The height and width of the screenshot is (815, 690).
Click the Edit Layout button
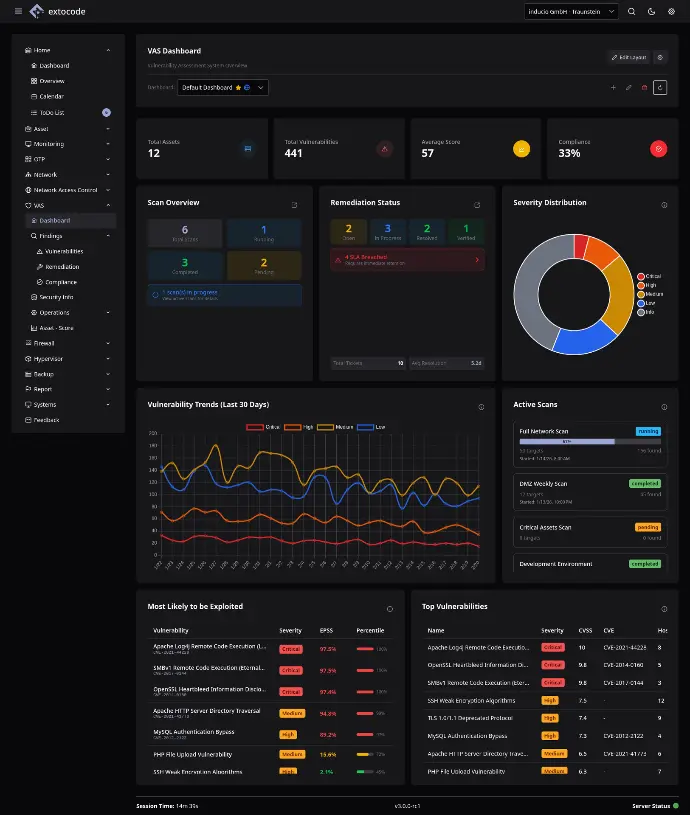coord(629,57)
